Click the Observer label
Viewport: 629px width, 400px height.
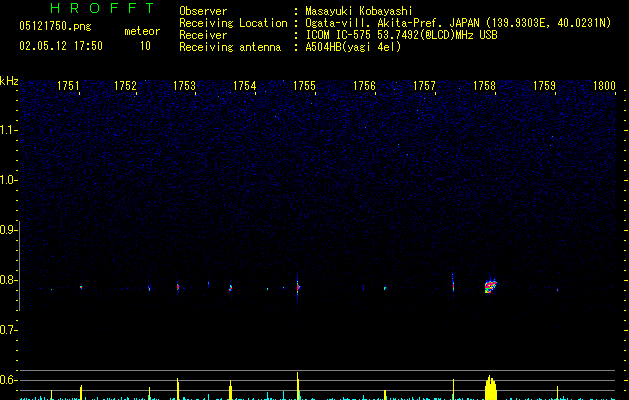203,11
